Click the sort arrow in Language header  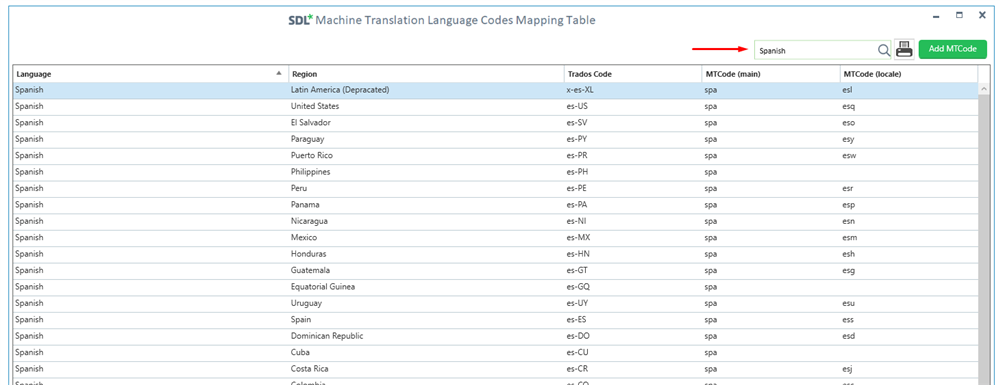tap(279, 73)
